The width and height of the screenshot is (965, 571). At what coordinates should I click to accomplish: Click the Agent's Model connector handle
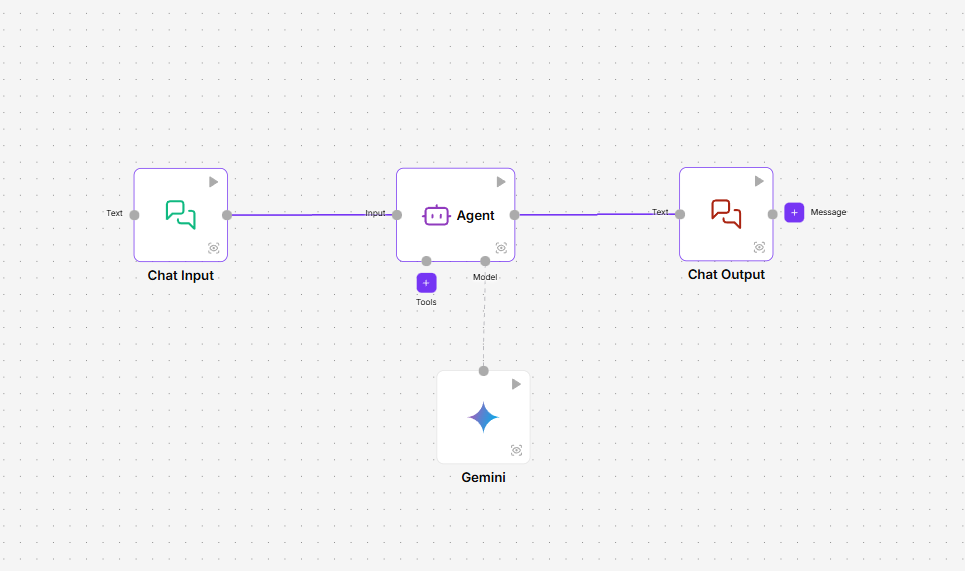[x=485, y=261]
